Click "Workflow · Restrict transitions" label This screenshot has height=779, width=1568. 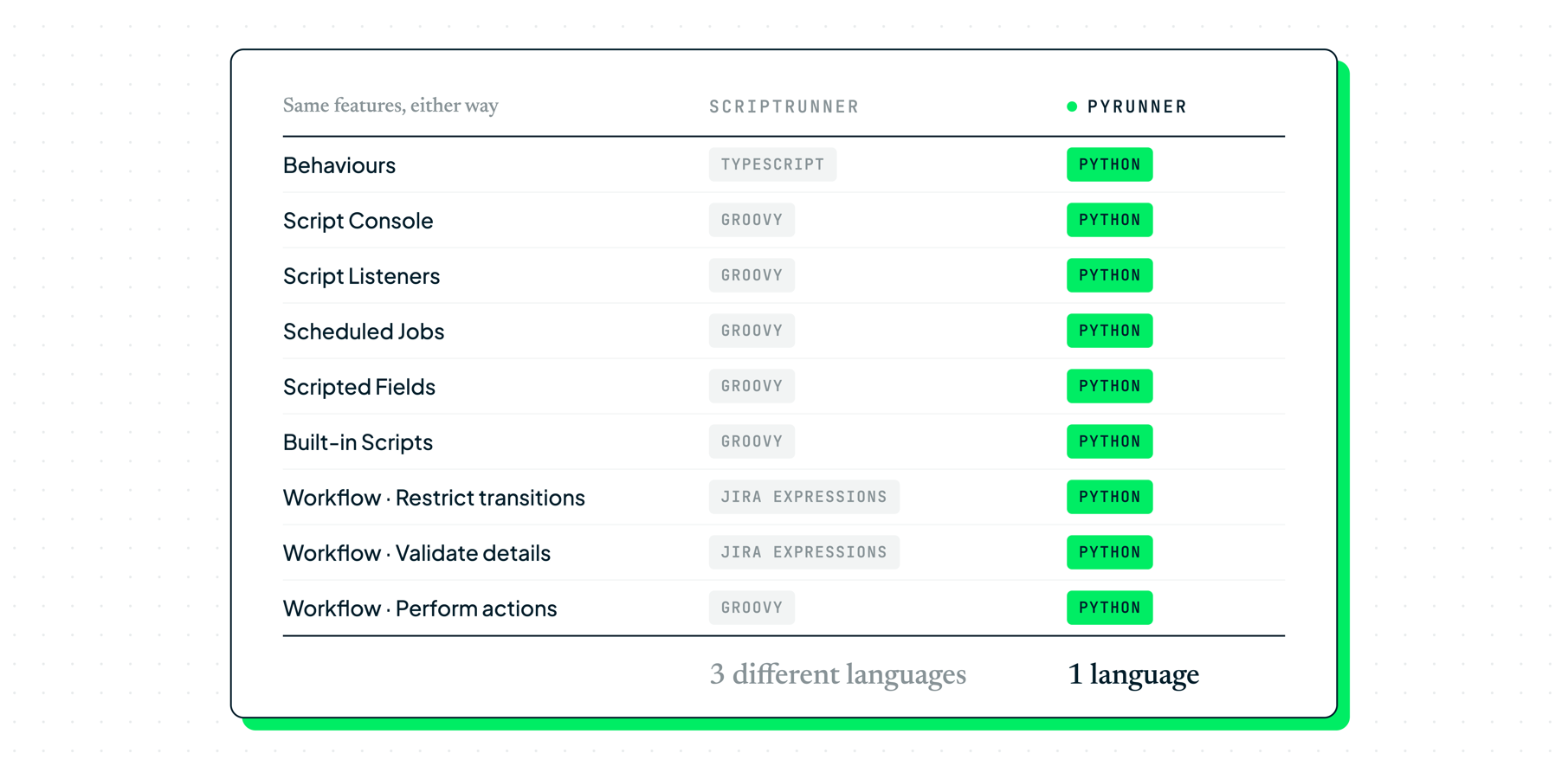tap(434, 497)
